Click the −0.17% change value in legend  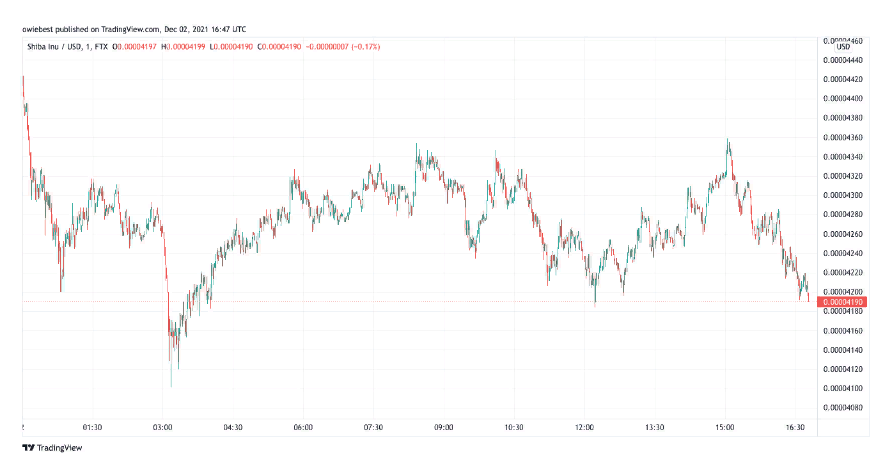point(371,46)
